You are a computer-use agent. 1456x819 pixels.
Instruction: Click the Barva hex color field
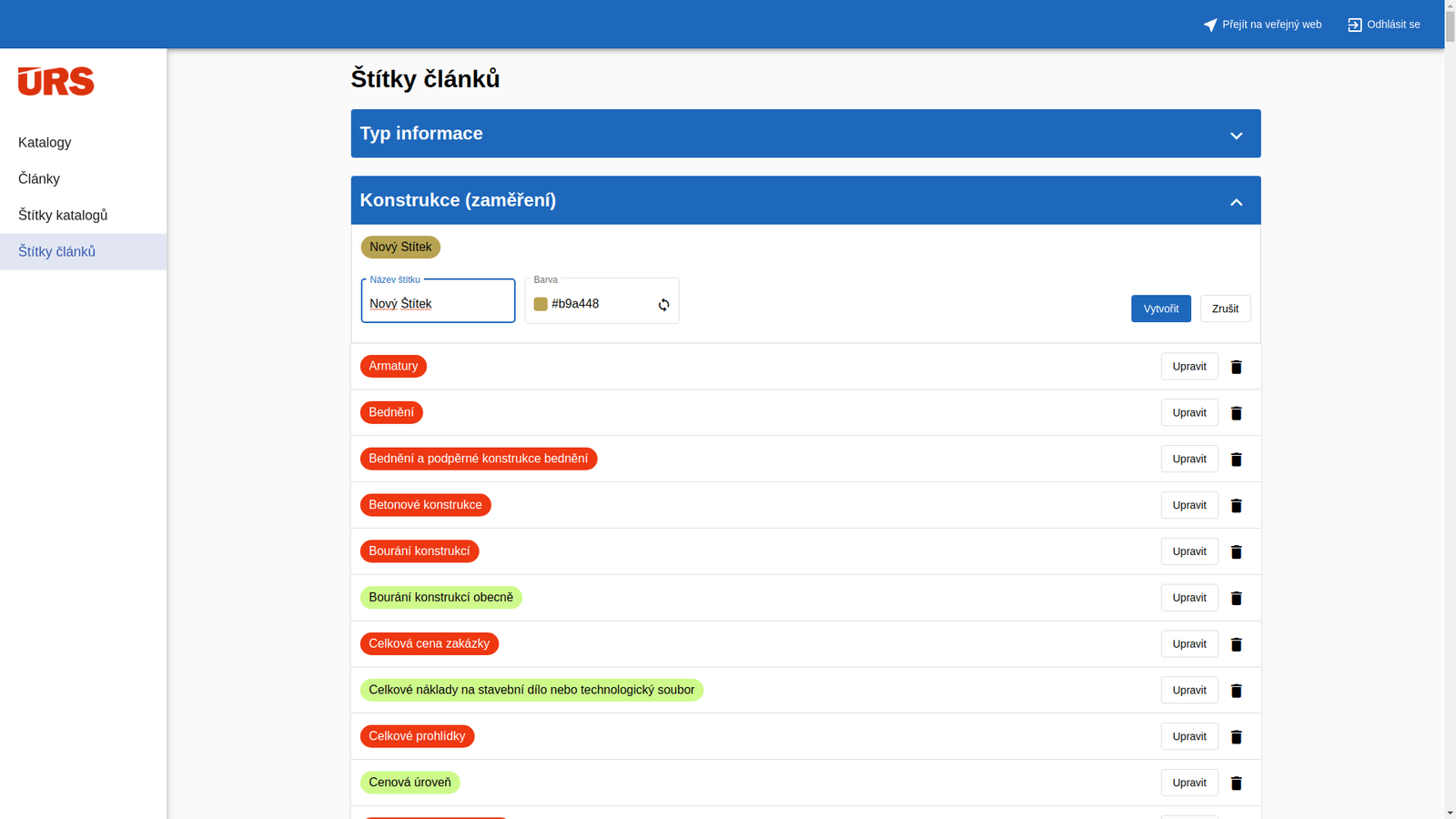[x=602, y=301]
